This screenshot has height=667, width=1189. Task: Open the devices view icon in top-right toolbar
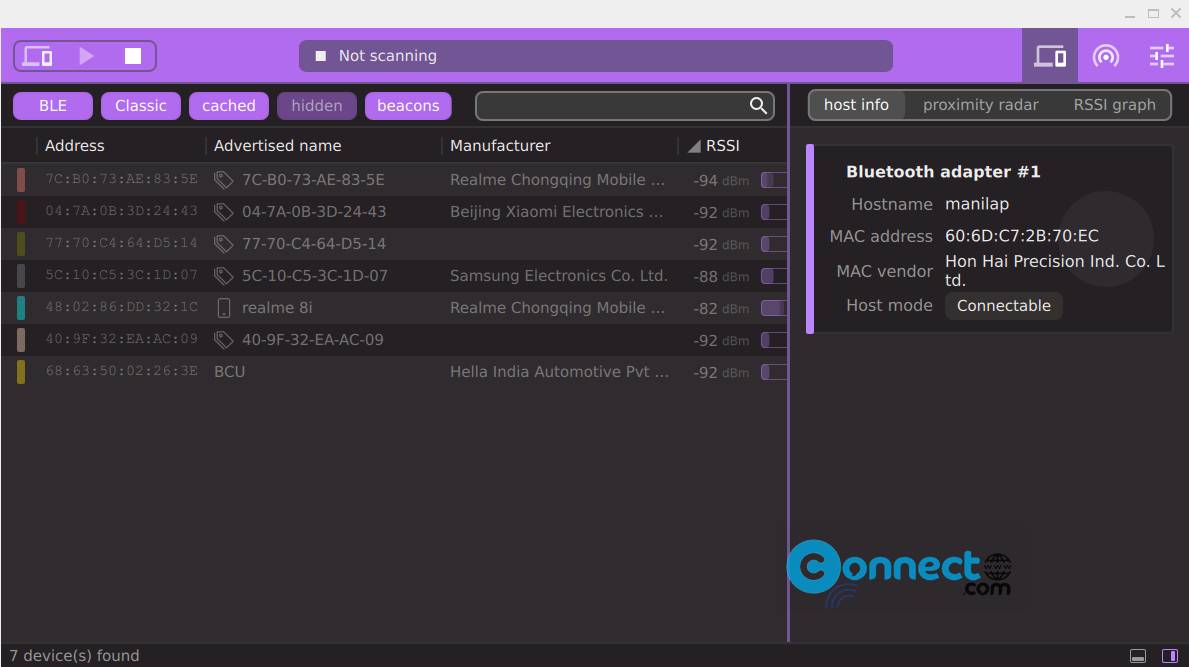1050,56
